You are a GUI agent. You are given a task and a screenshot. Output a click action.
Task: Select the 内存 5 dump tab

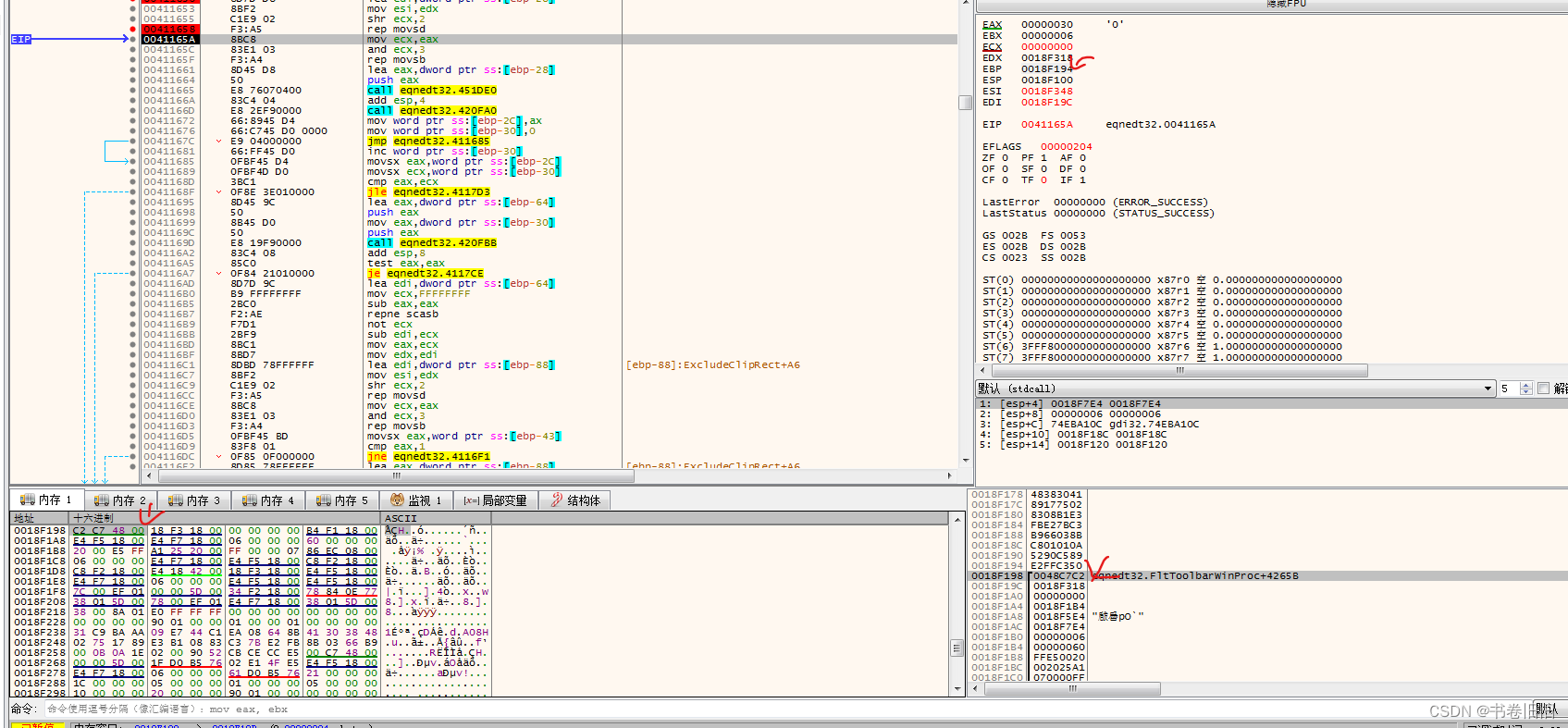click(342, 500)
